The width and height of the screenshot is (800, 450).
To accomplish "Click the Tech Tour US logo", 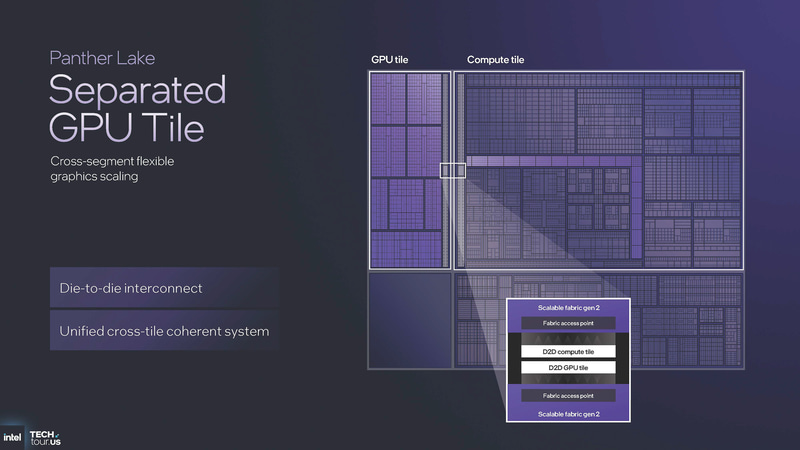I will (x=45, y=438).
